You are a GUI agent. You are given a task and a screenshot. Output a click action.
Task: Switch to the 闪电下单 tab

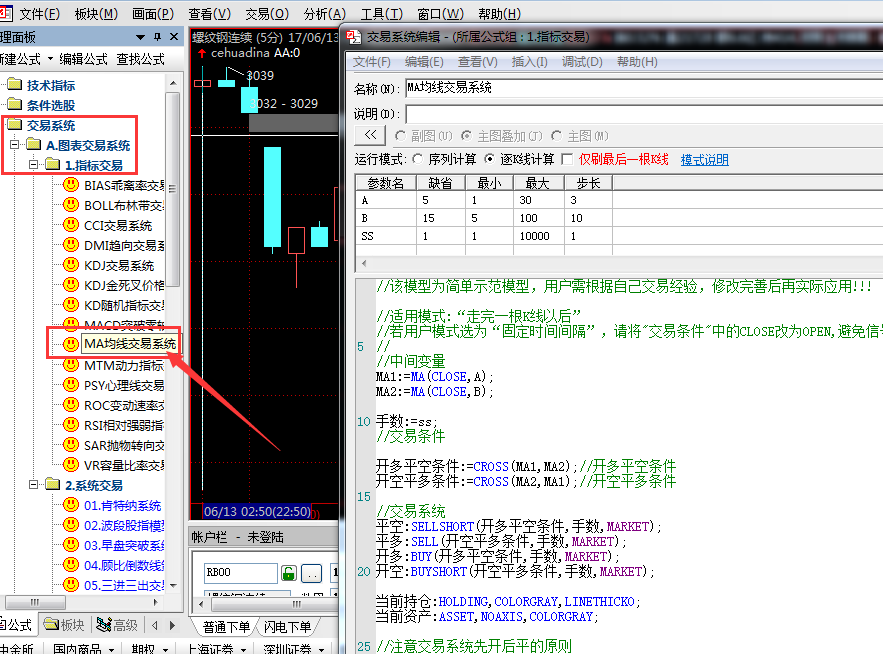coord(287,627)
